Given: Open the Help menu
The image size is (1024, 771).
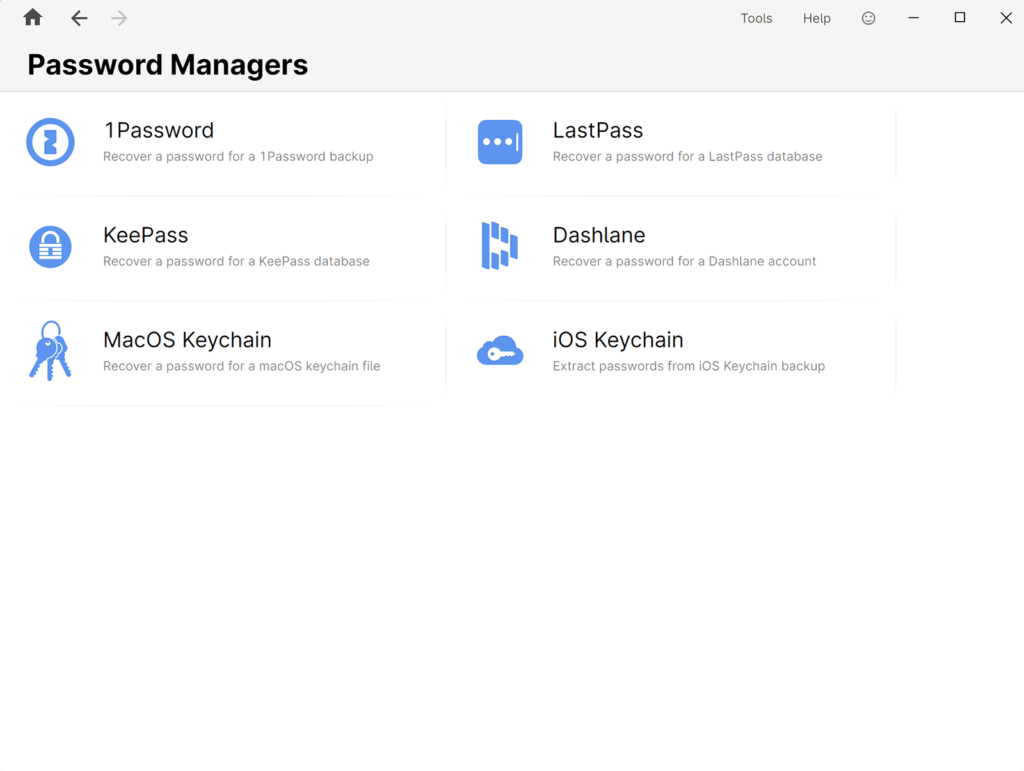Looking at the screenshot, I should 816,18.
